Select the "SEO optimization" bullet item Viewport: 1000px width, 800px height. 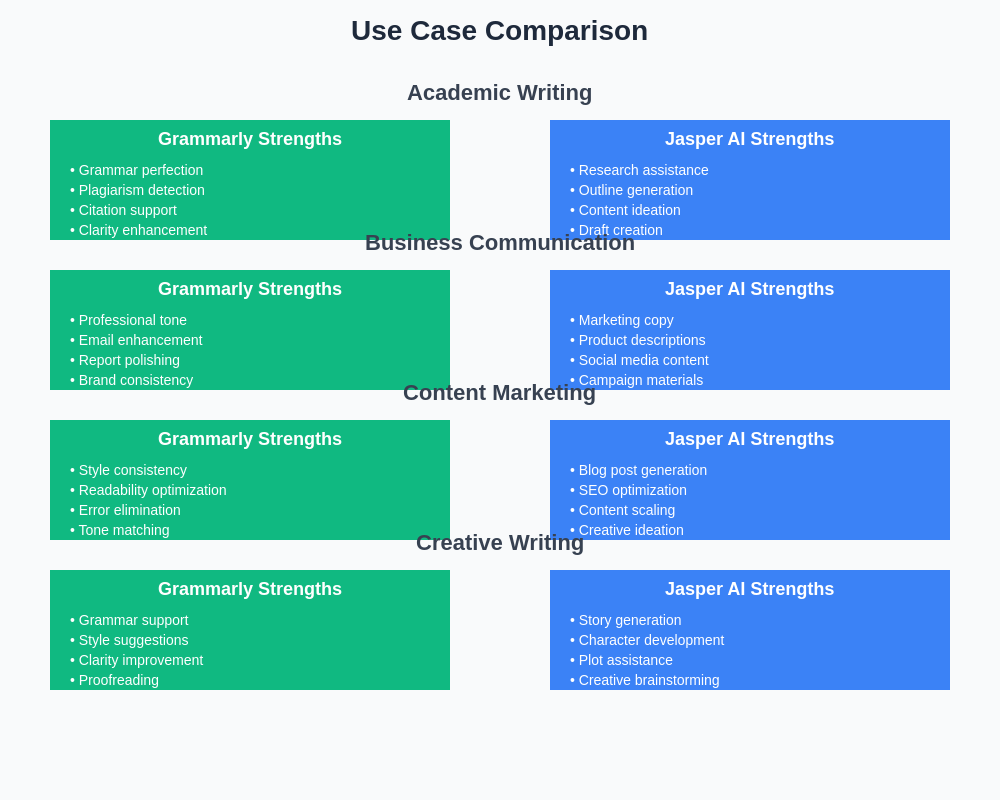click(x=632, y=490)
